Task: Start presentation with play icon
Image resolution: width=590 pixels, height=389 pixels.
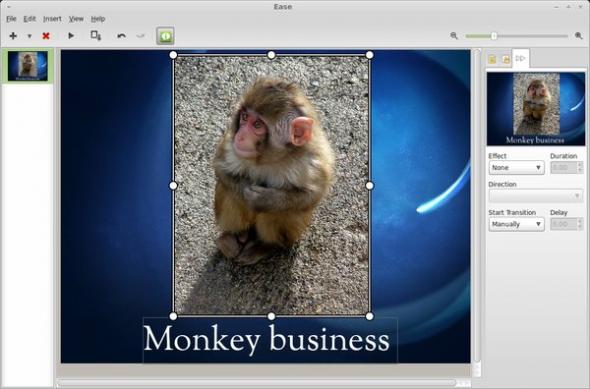Action: click(71, 36)
